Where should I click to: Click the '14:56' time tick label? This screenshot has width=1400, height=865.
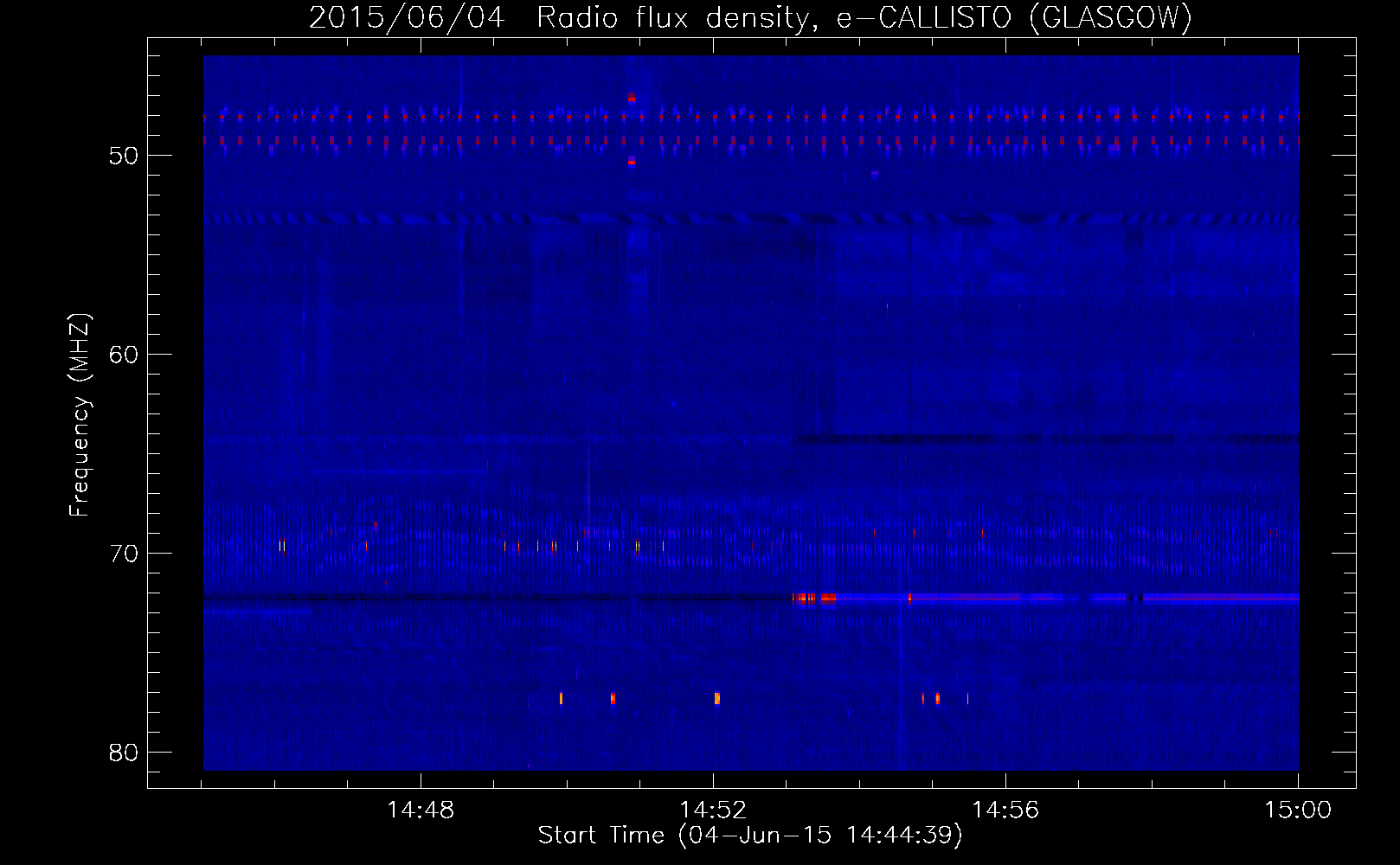point(1005,811)
